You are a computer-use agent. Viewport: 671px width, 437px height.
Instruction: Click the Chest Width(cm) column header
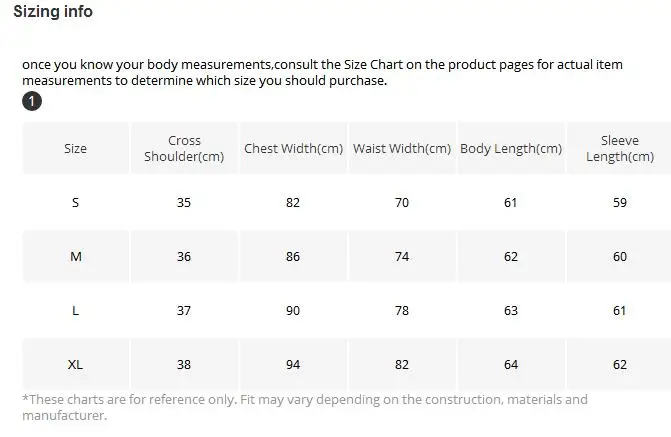point(293,149)
